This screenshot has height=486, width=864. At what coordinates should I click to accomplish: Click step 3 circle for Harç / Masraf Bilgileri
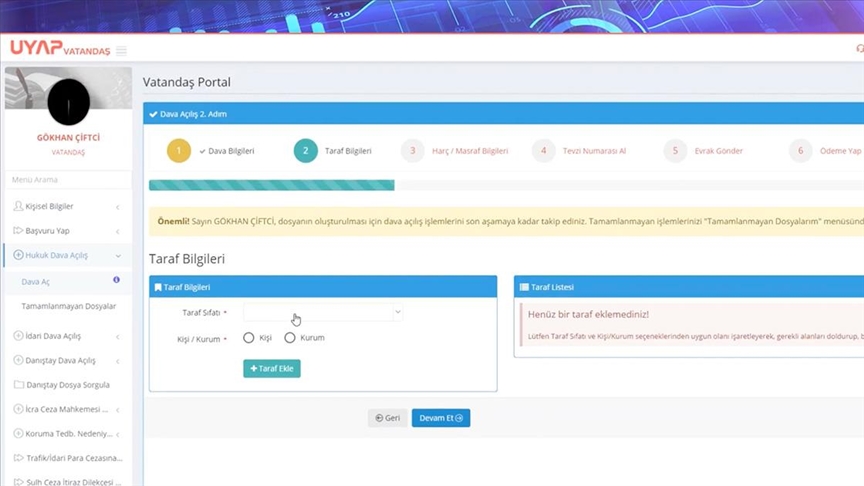[x=412, y=151]
